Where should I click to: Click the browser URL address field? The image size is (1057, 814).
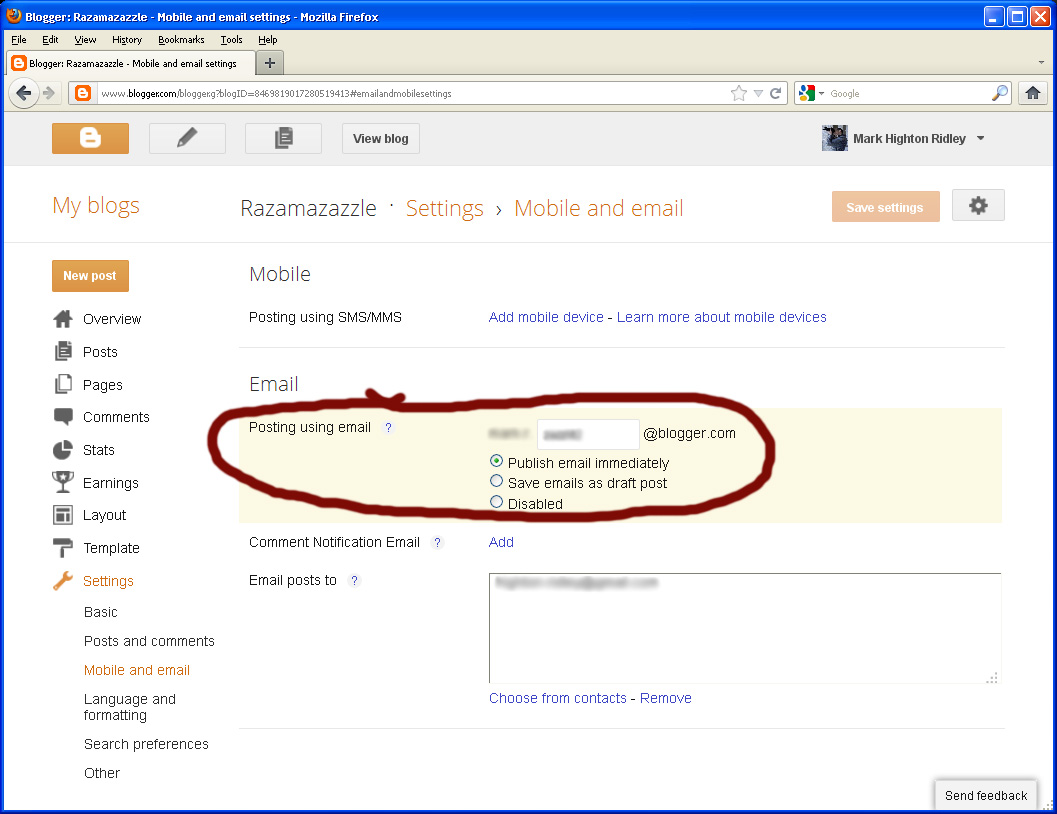411,94
